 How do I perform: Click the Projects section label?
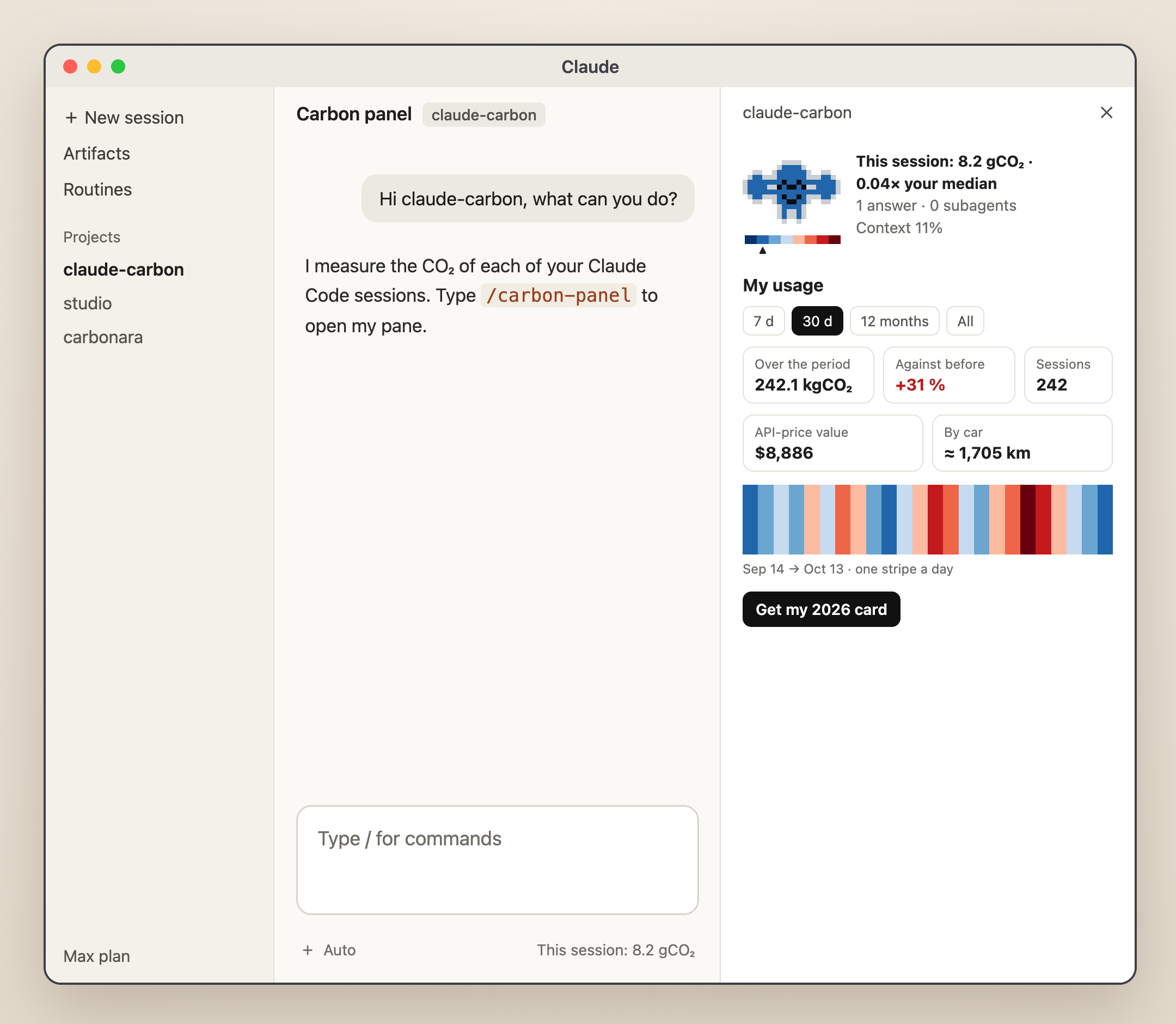pos(91,237)
